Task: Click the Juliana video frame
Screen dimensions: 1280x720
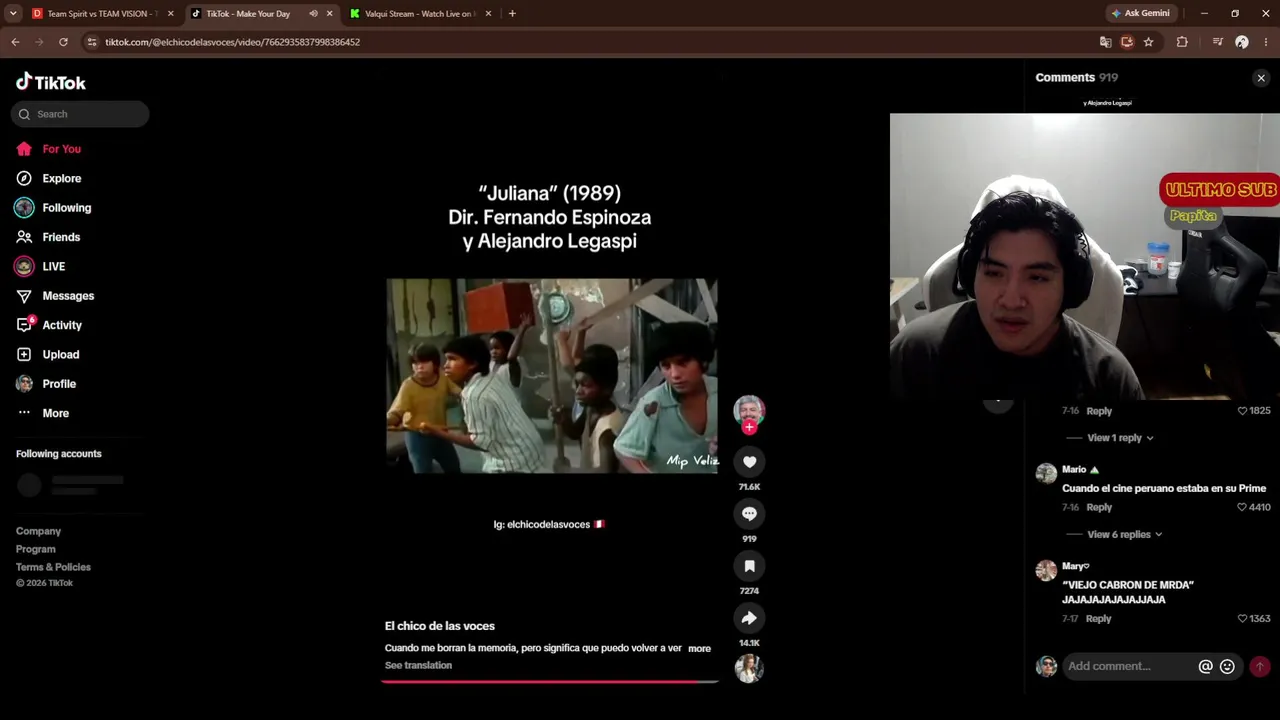Action: pos(552,376)
